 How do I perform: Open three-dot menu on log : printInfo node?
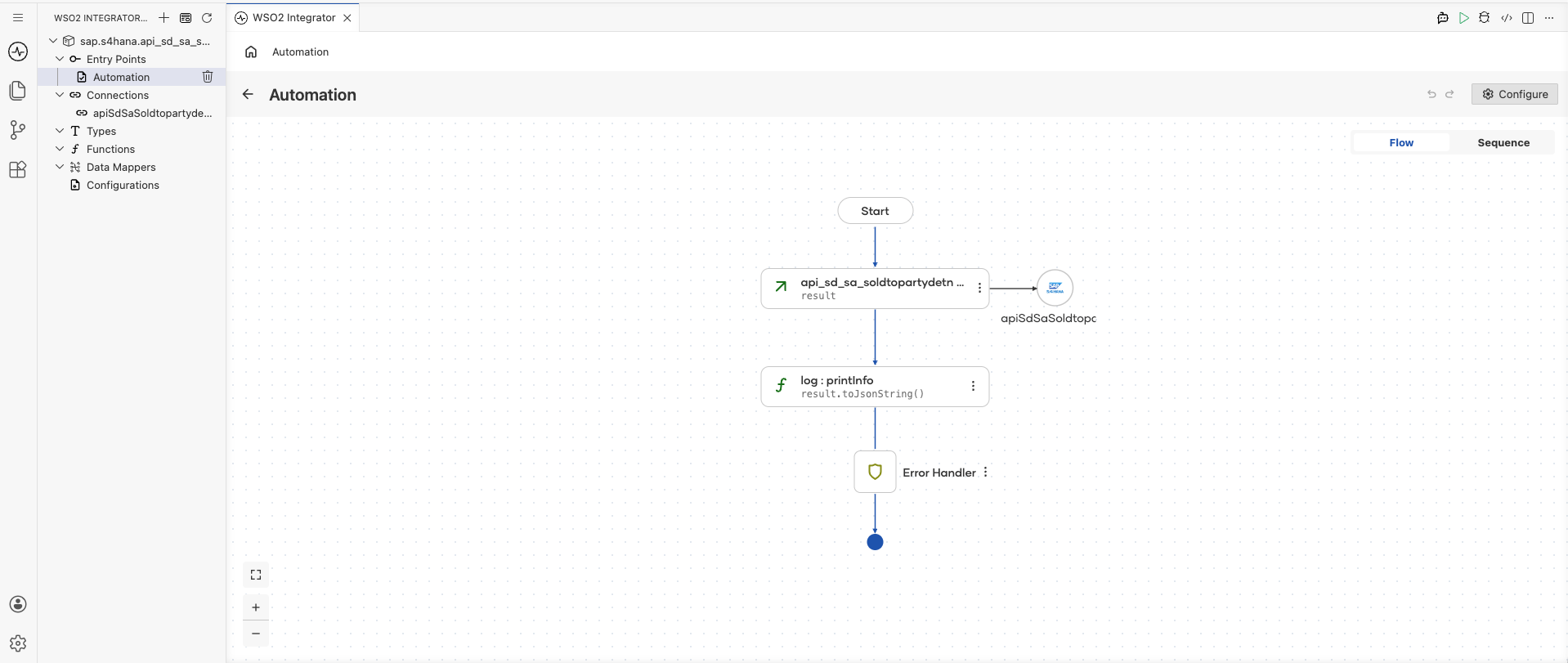point(973,386)
